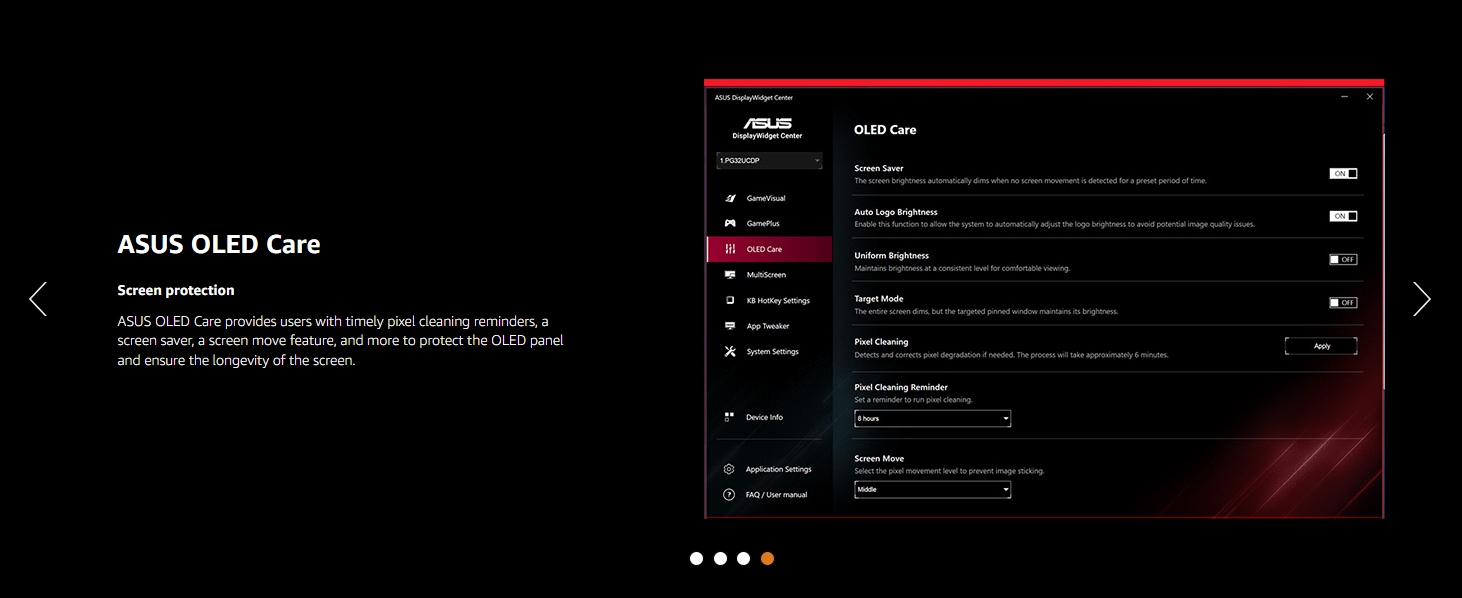Screen dimensions: 1462x598
Task: Jump to the first carousel dot
Action: [697, 558]
